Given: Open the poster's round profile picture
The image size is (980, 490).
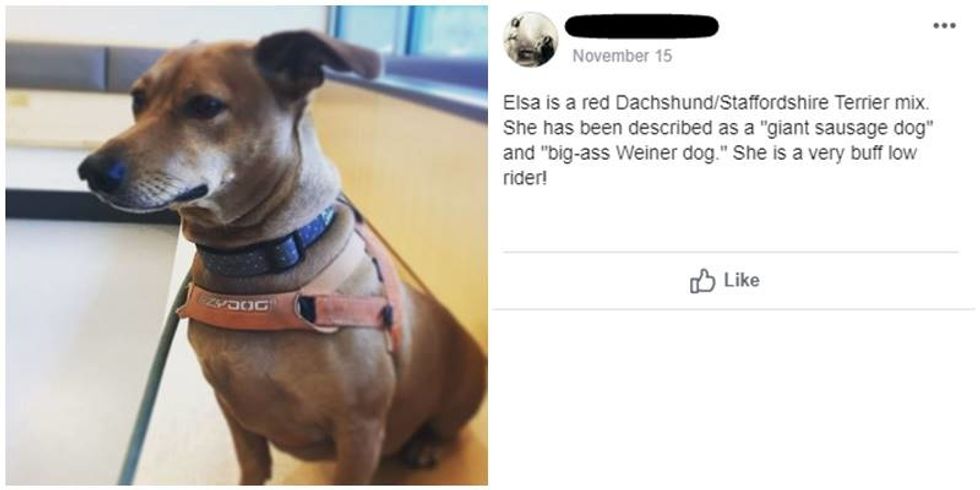Looking at the screenshot, I should [531, 39].
